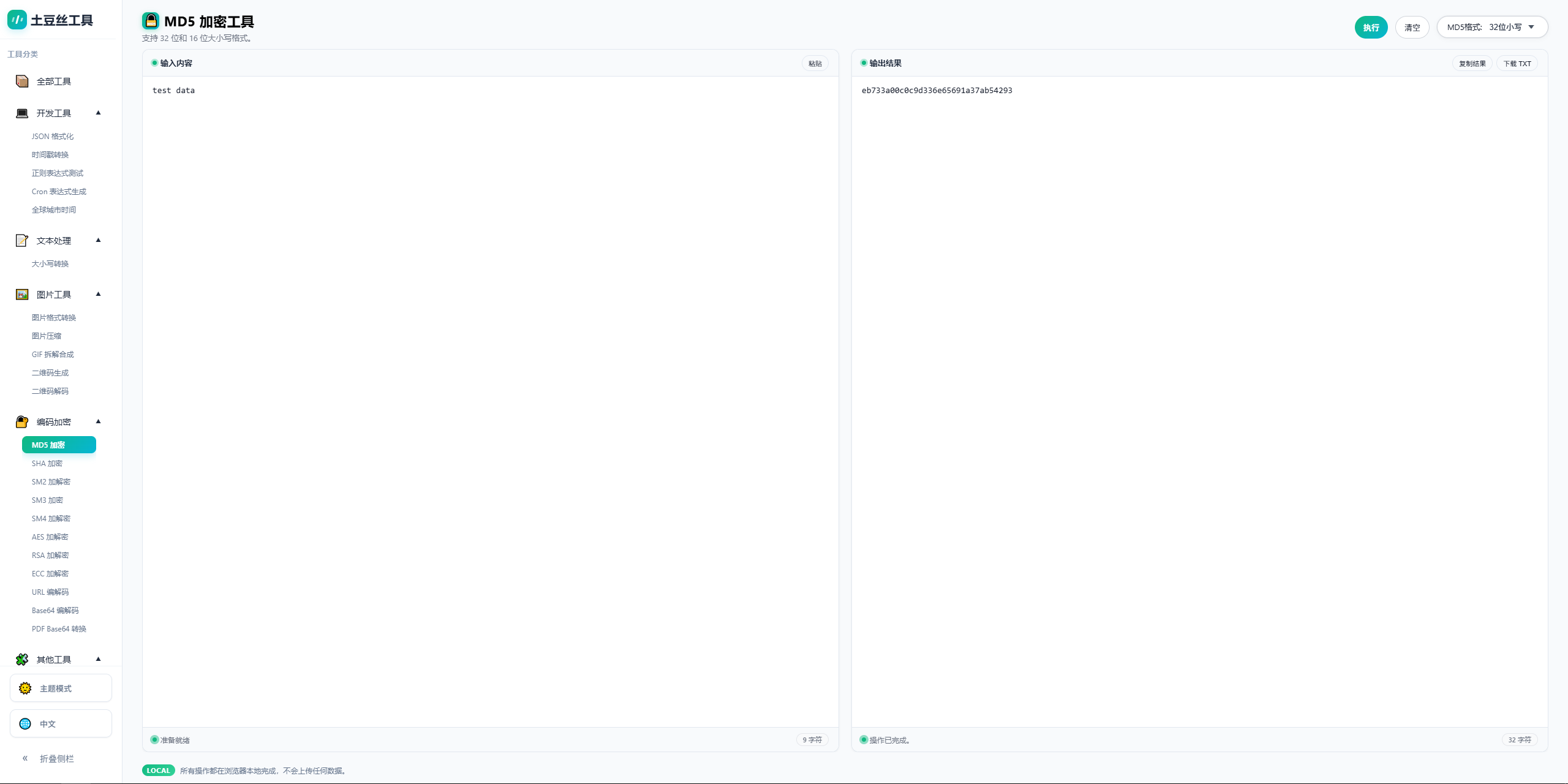Open the MD5格式 32位小写 dropdown
This screenshot has height=784, width=1568.
[x=1491, y=27]
